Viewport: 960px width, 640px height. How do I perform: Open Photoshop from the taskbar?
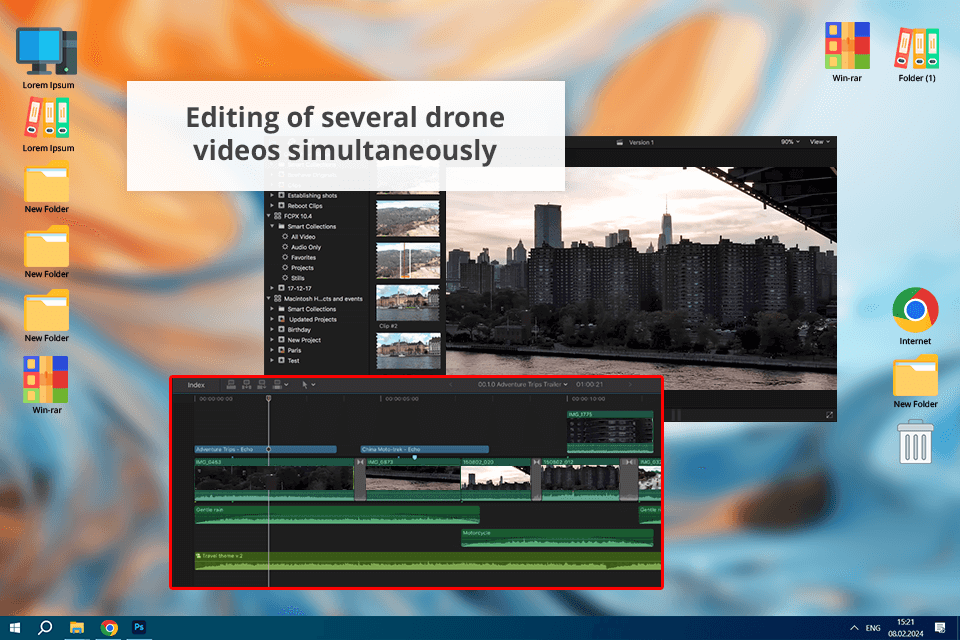pos(139,628)
